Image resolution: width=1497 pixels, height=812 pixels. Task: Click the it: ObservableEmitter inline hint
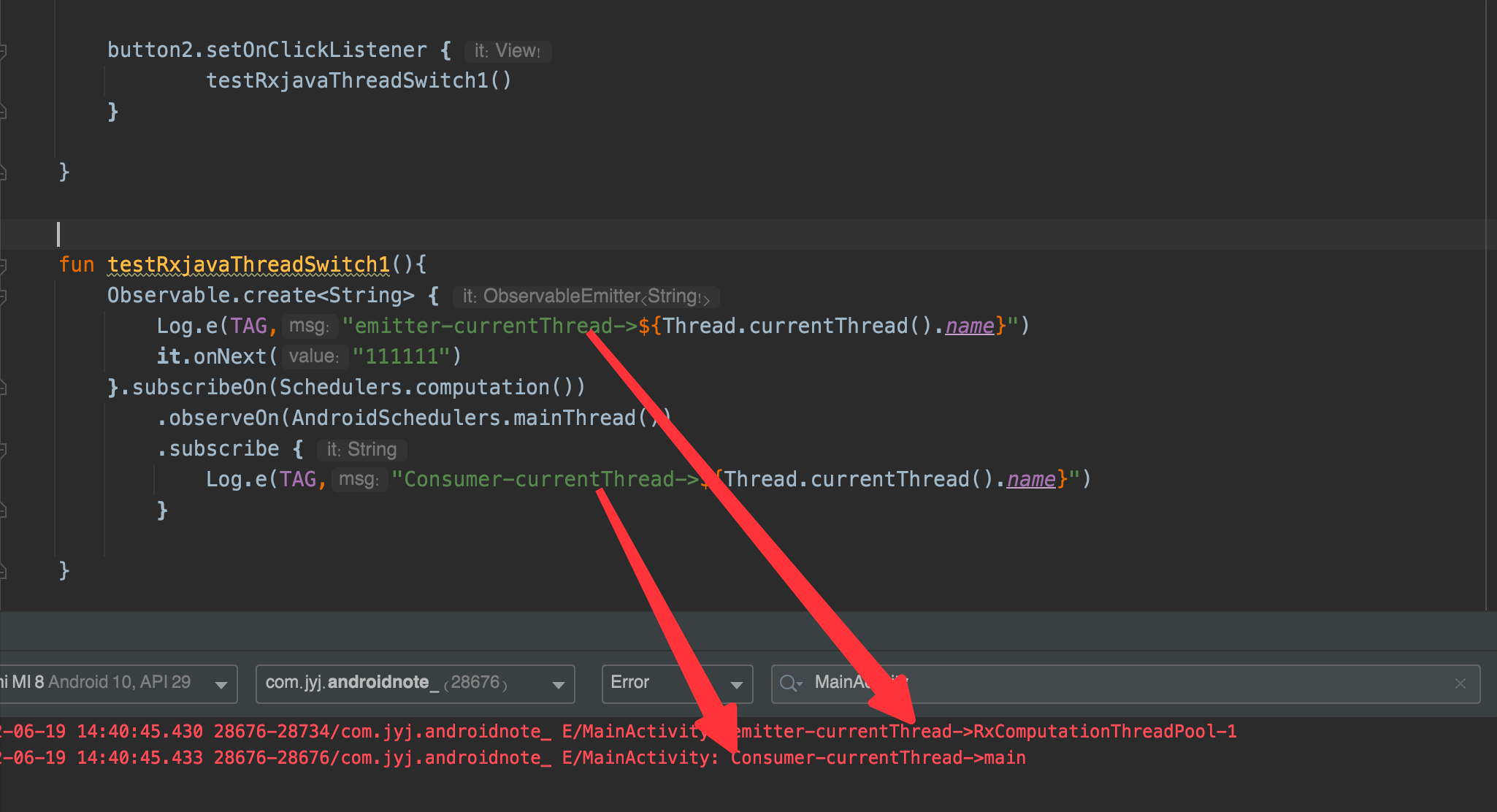point(584,296)
